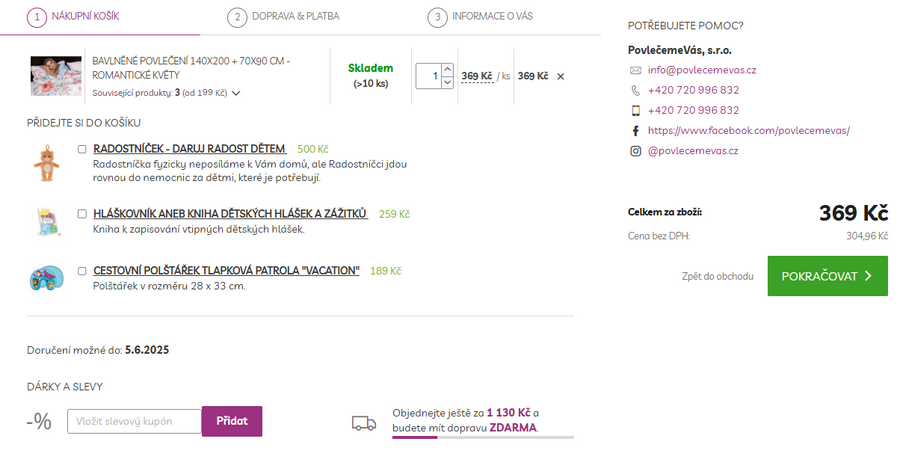The width and height of the screenshot is (900, 460).
Task: Click the Přidat coupon button
Action: pyautogui.click(x=232, y=421)
